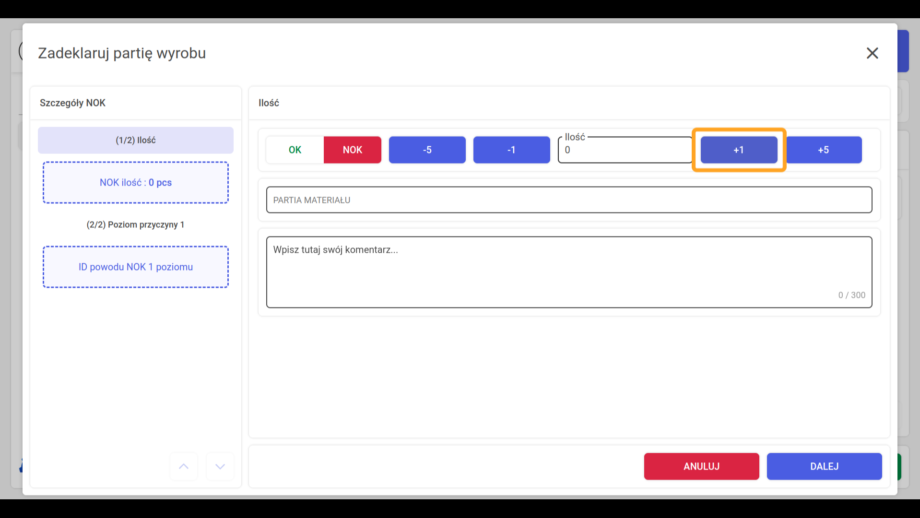Screen dimensions: 920x518
Task: Cancel with the ANULUJ button
Action: (x=701, y=466)
